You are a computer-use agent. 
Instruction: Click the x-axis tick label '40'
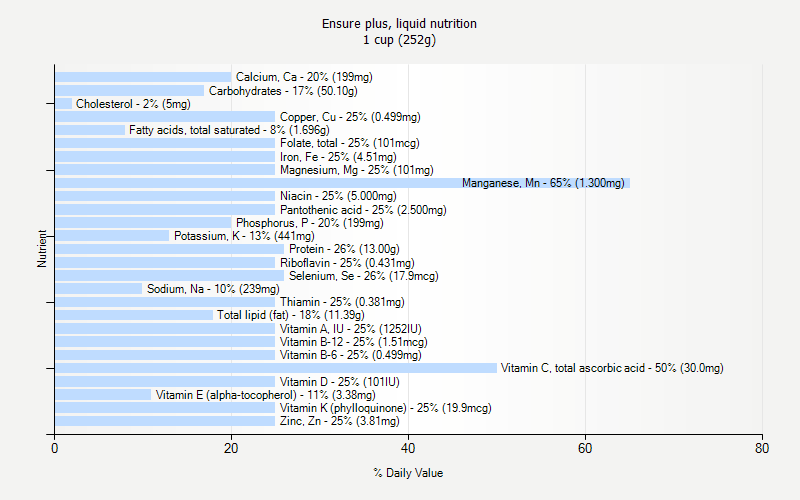pyautogui.click(x=408, y=448)
